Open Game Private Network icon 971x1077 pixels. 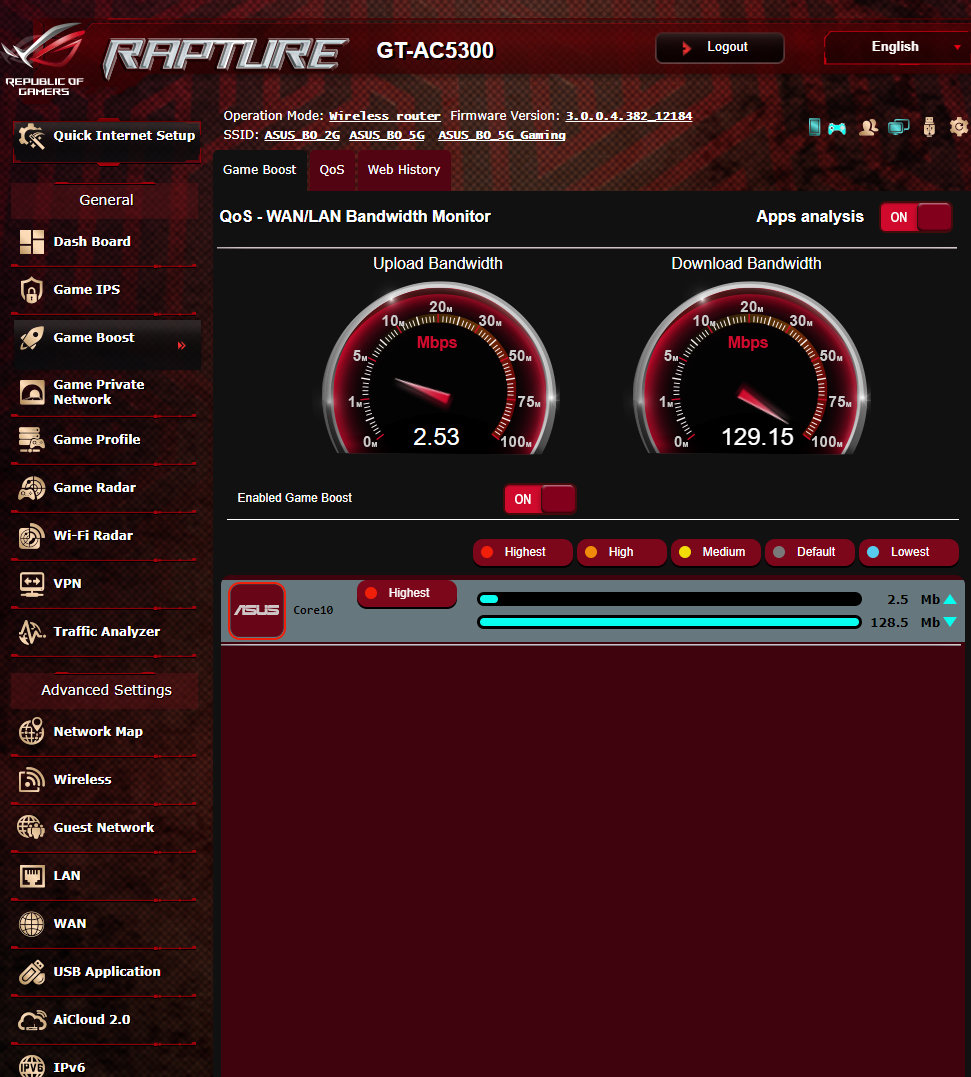(32, 392)
